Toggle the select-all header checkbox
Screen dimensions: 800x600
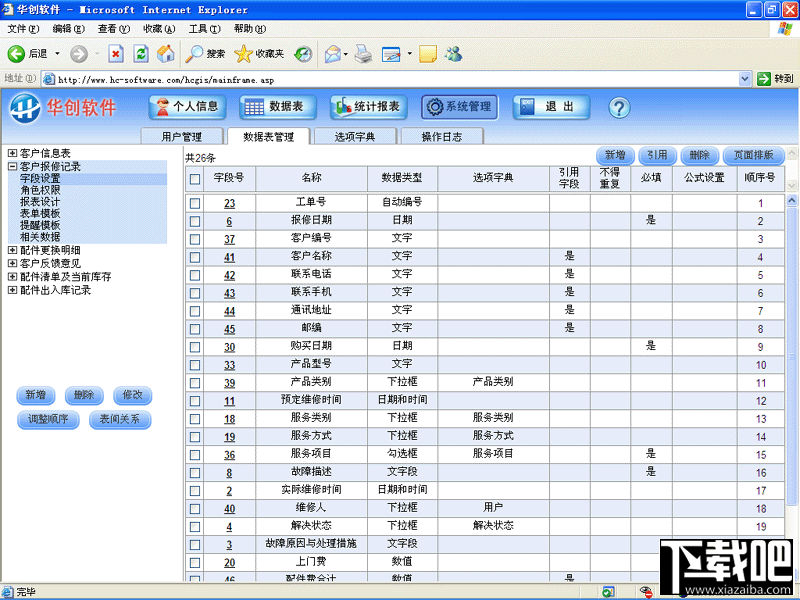click(x=195, y=179)
